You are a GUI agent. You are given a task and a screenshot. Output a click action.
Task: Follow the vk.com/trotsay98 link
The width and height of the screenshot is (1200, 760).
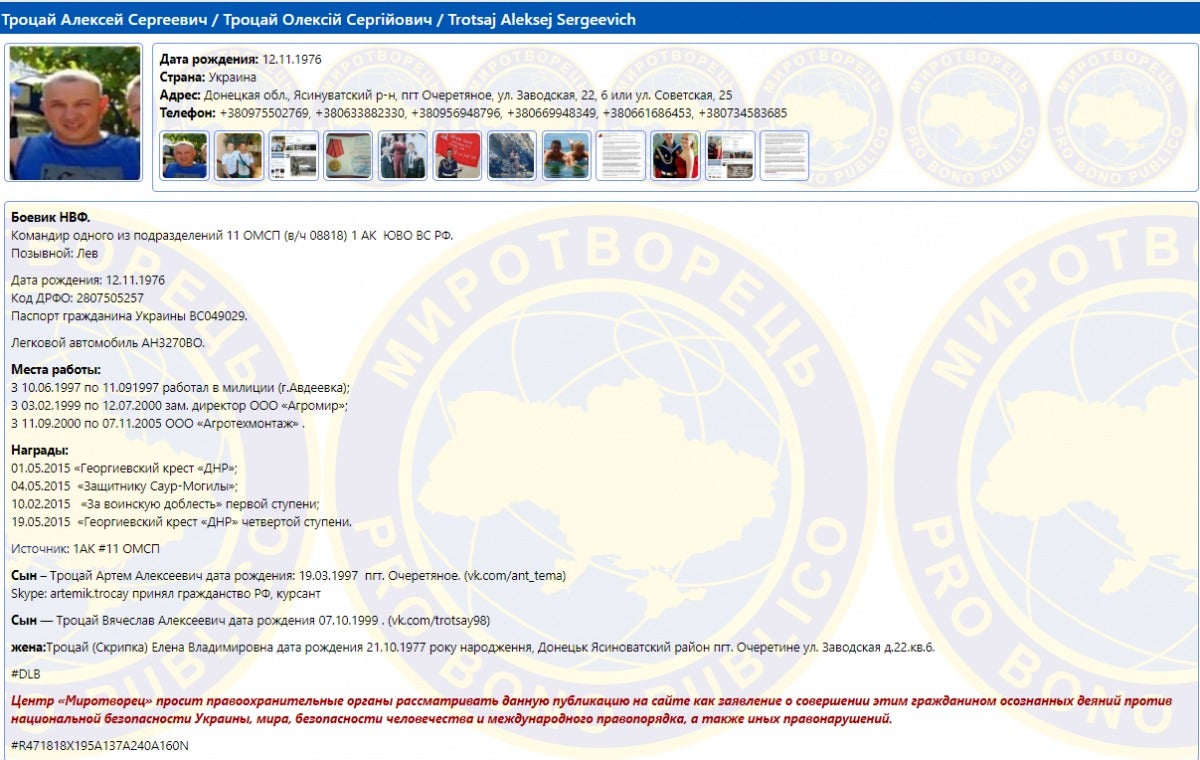(x=439, y=621)
